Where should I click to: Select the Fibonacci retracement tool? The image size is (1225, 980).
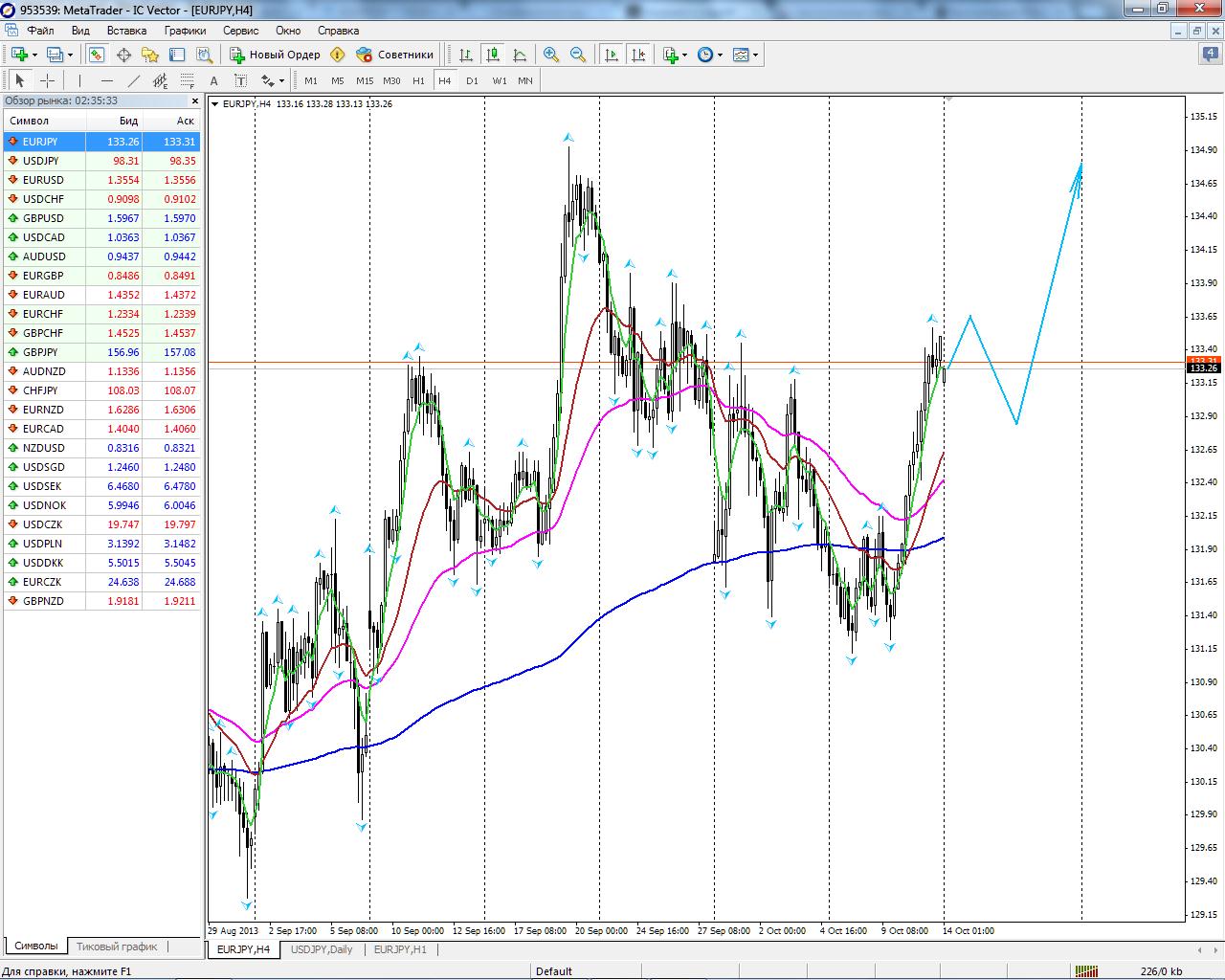[188, 81]
